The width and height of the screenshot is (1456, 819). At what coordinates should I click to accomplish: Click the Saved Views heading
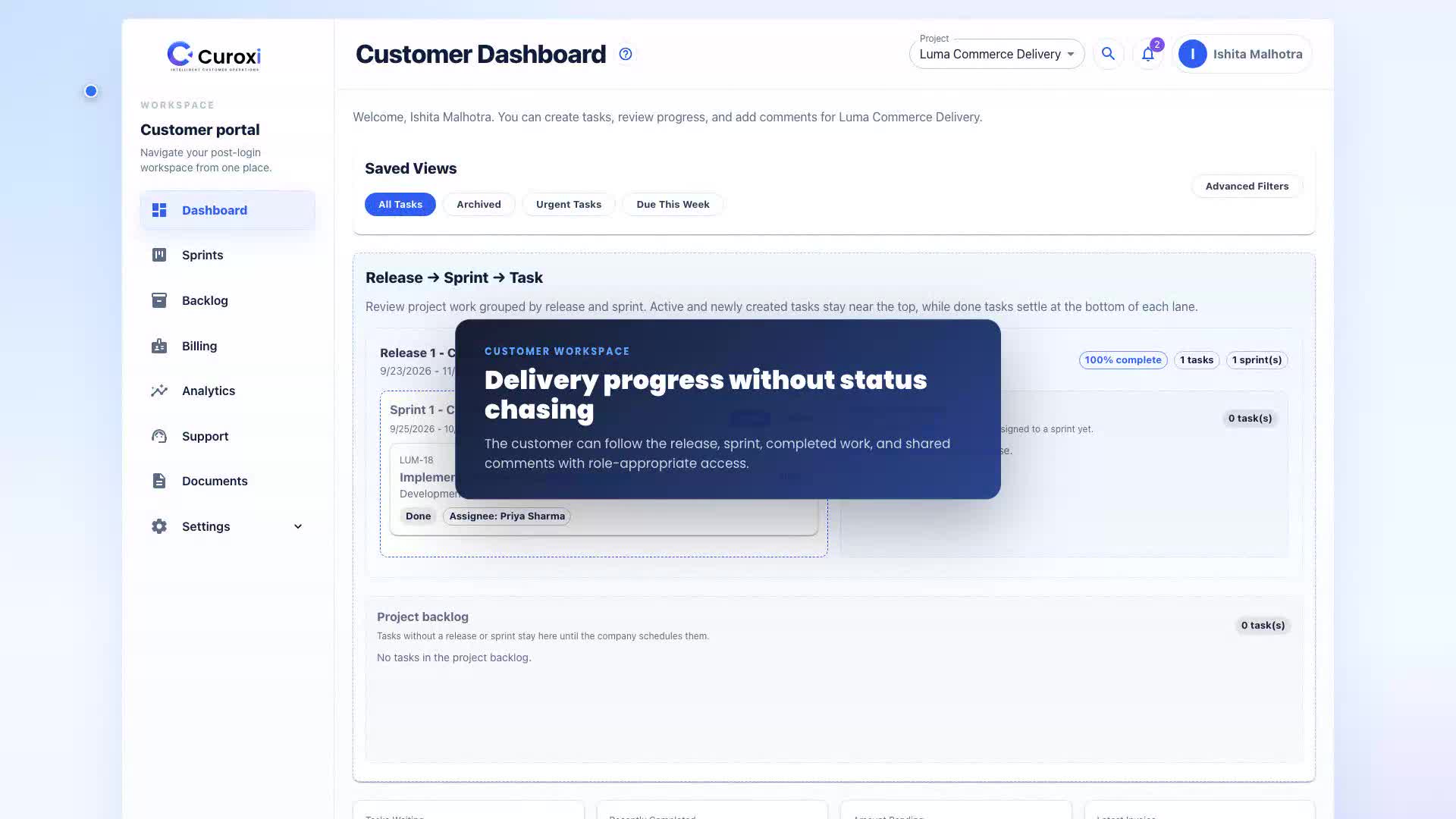(x=410, y=168)
